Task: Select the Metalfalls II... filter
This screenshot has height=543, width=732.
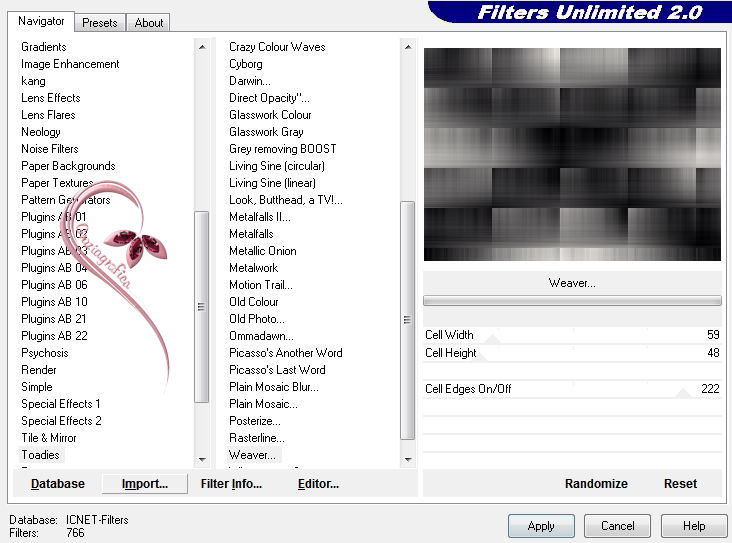Action: pos(260,217)
